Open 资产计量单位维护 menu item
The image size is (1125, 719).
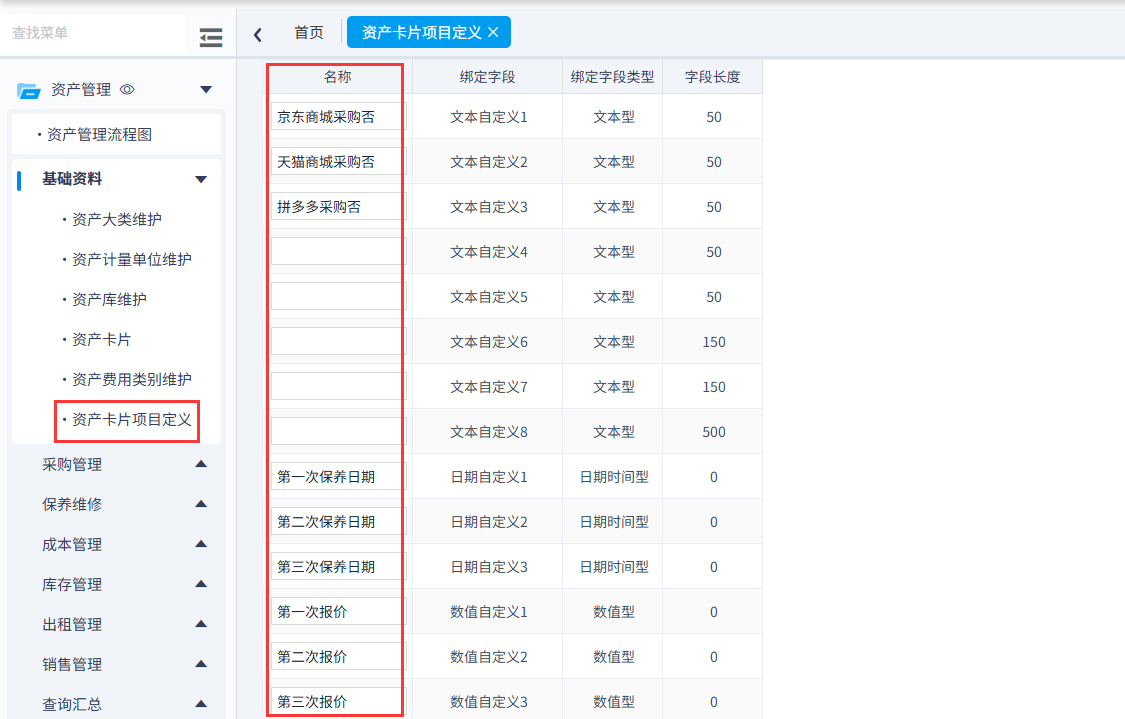coord(131,260)
